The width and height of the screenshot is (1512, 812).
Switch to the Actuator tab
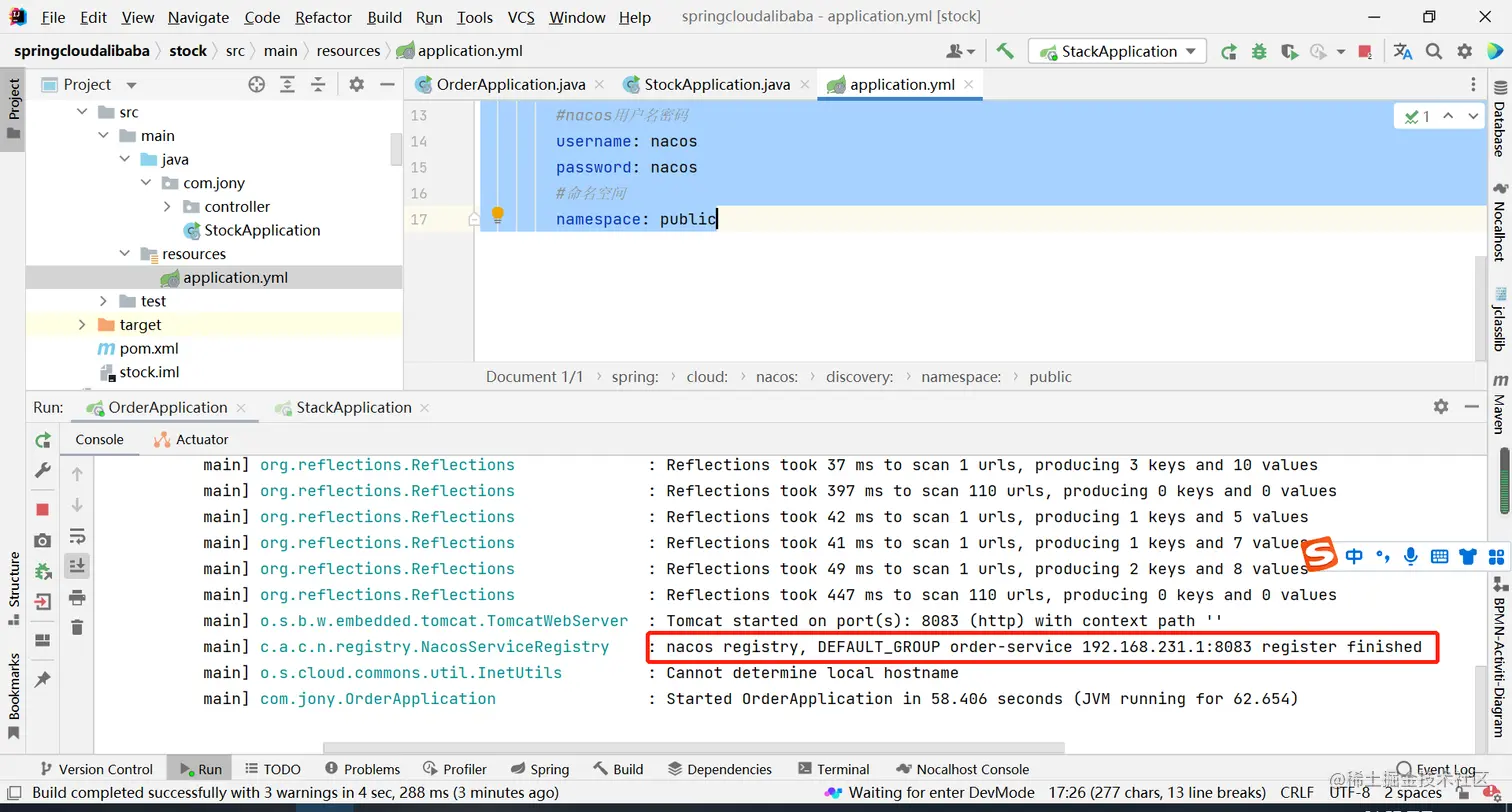pos(191,440)
